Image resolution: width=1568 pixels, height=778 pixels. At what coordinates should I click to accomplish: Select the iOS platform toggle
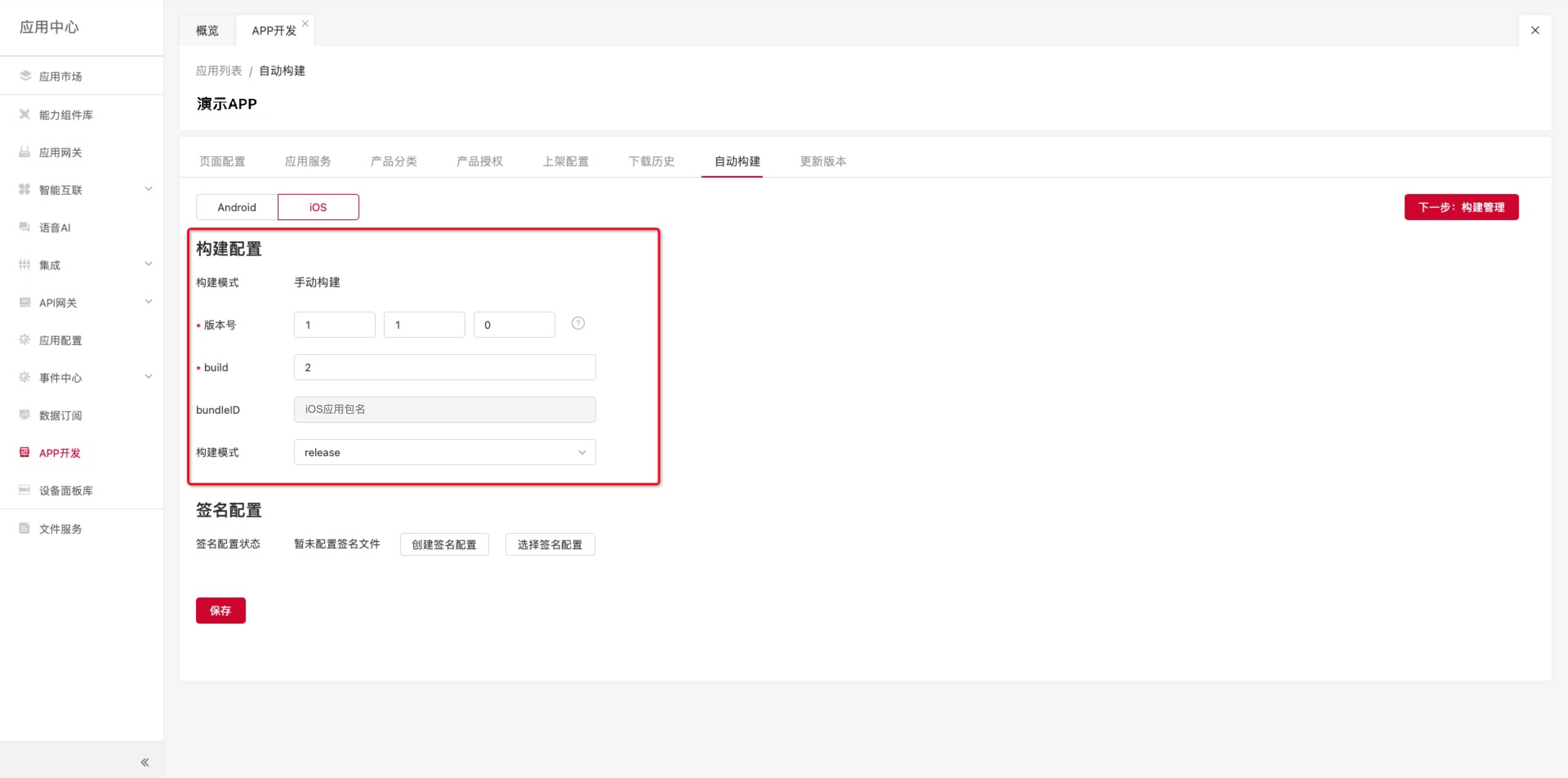(x=318, y=207)
